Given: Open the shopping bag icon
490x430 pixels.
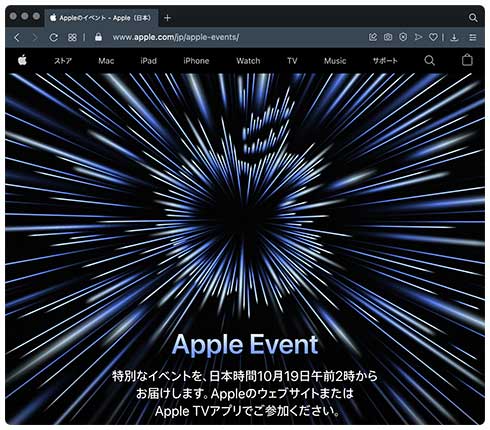Looking at the screenshot, I should [x=467, y=60].
